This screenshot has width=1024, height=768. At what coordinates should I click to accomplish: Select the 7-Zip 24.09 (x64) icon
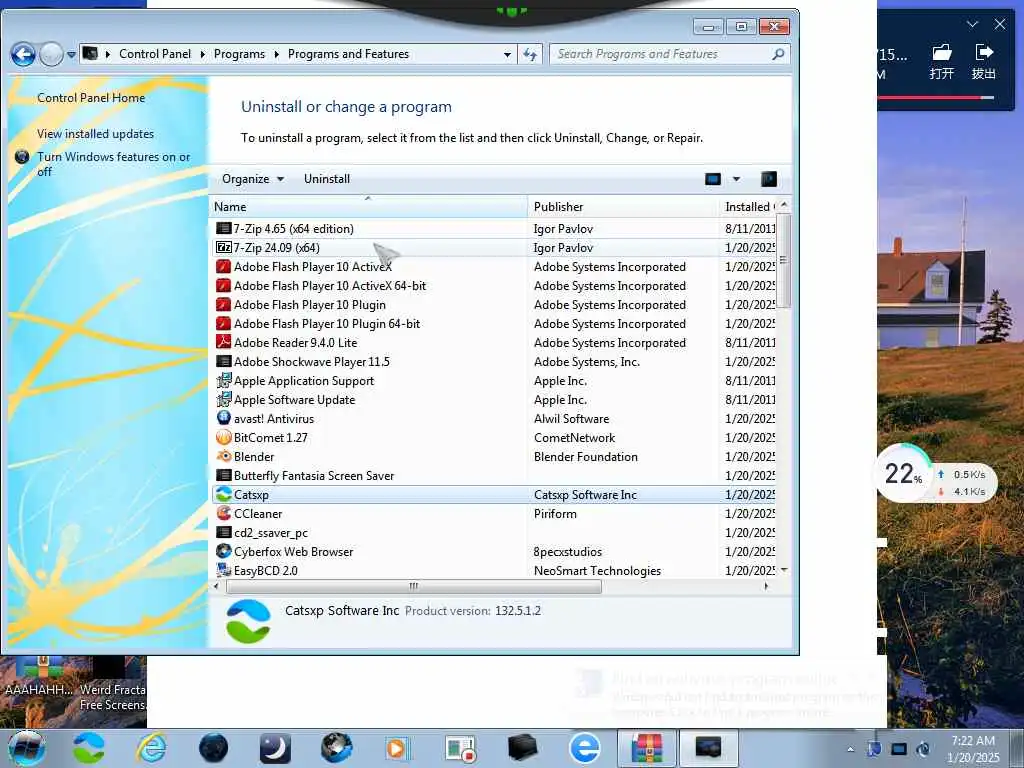(x=223, y=248)
